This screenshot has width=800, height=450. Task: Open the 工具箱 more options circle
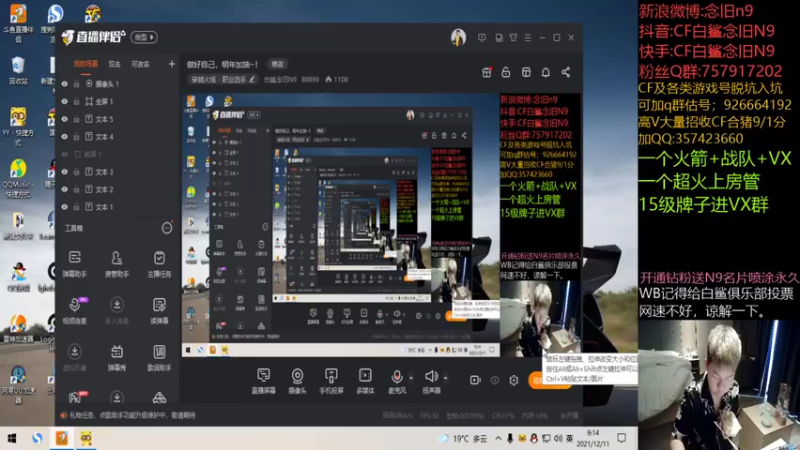pyautogui.click(x=167, y=228)
